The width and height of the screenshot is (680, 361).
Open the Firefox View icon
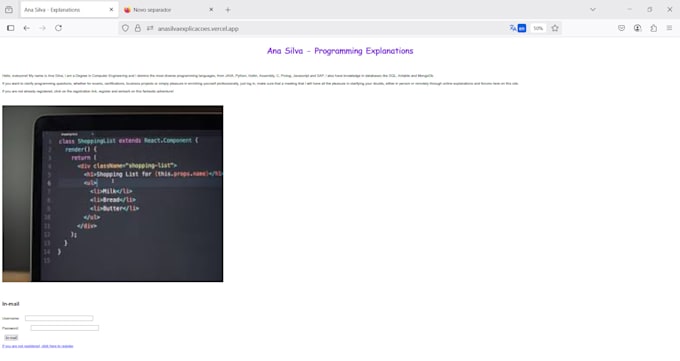coord(9,10)
